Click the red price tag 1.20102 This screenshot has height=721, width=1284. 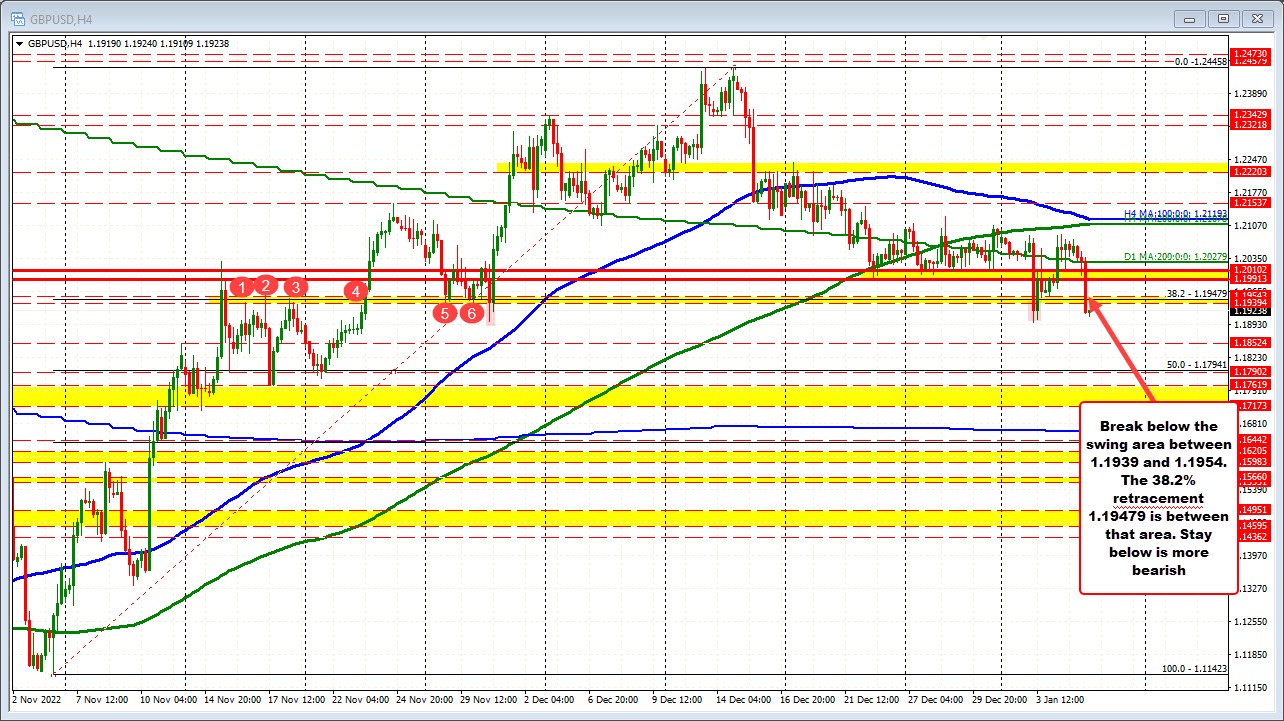click(1251, 269)
